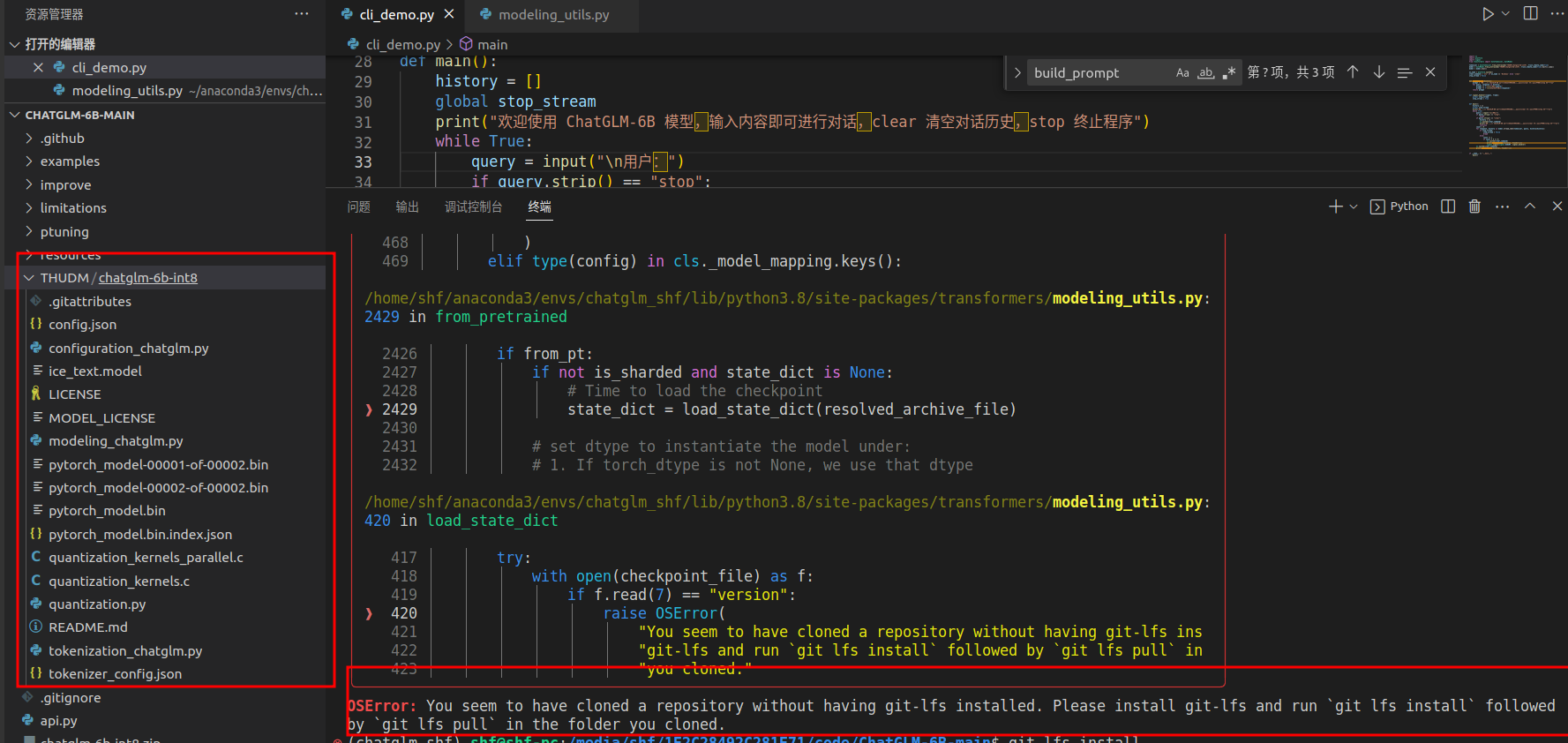Go to next find match
The image size is (1568, 743).
point(1378,72)
